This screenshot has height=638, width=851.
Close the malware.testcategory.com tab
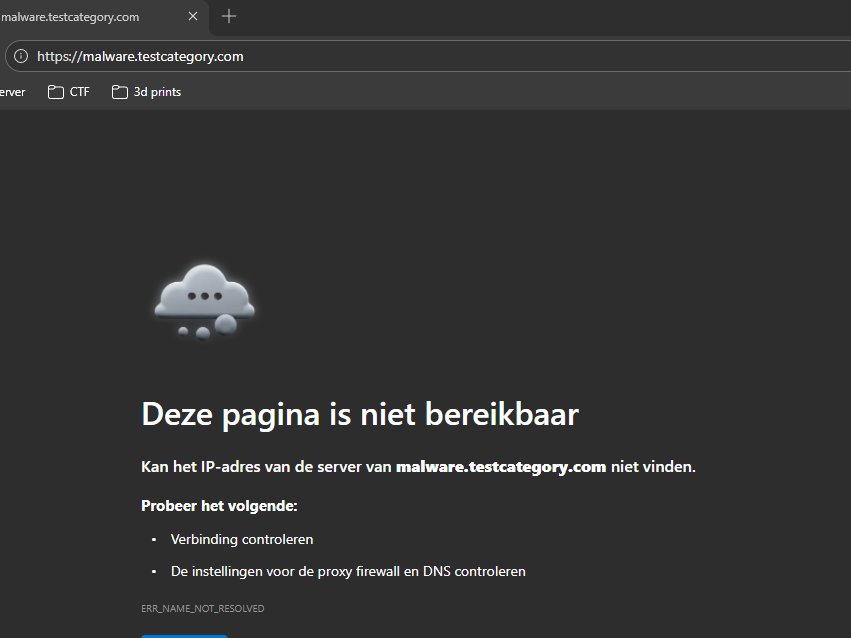coord(193,17)
